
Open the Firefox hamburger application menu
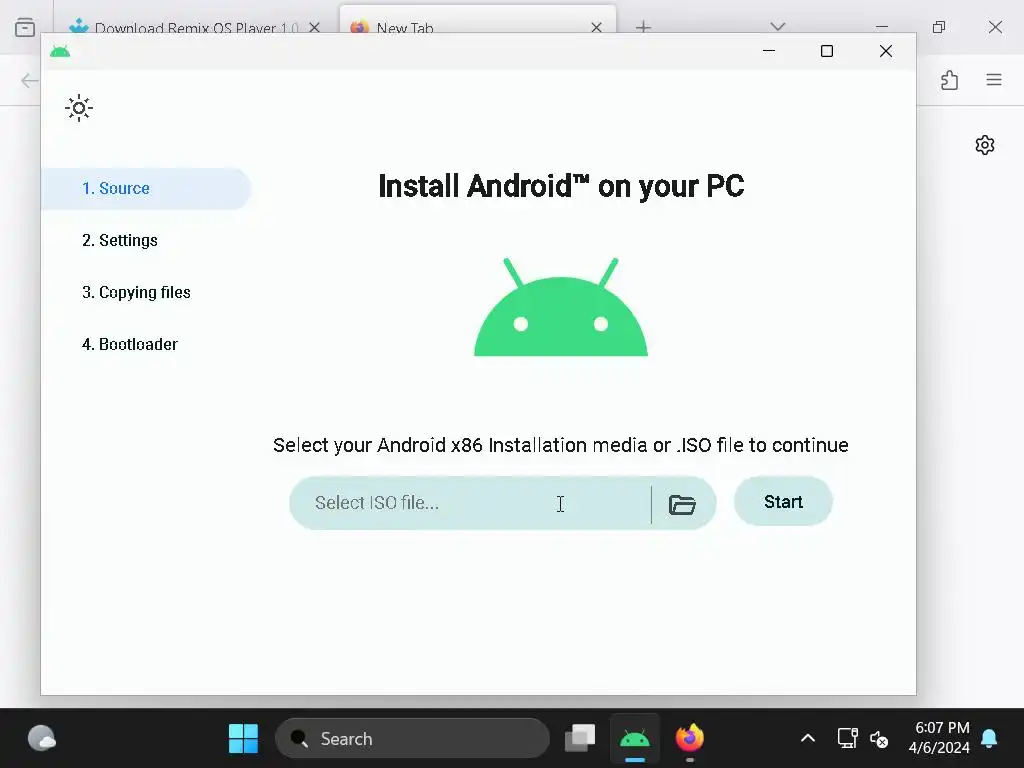(x=994, y=80)
